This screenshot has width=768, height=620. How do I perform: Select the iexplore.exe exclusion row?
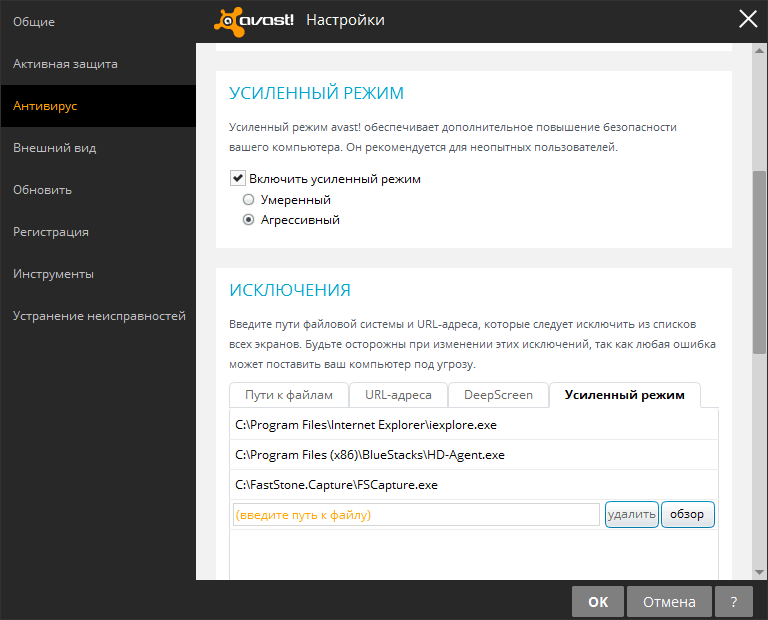474,425
